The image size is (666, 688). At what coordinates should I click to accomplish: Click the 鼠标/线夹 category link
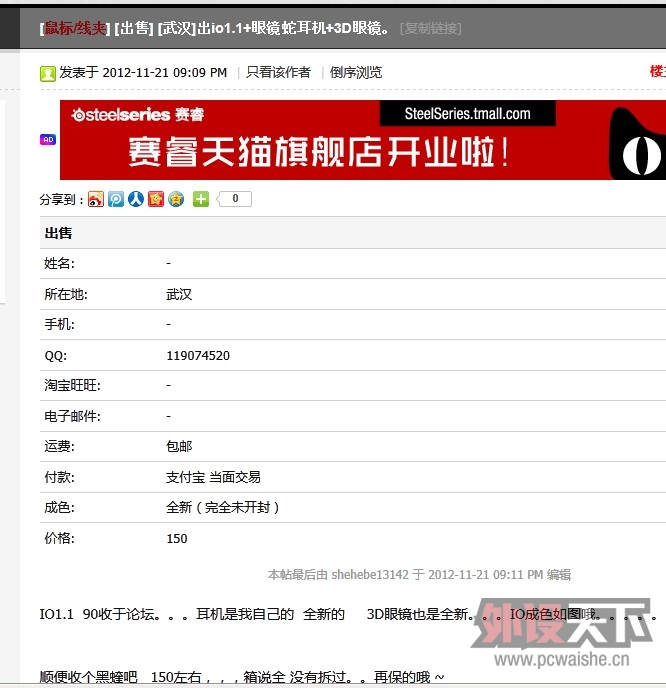point(75,29)
